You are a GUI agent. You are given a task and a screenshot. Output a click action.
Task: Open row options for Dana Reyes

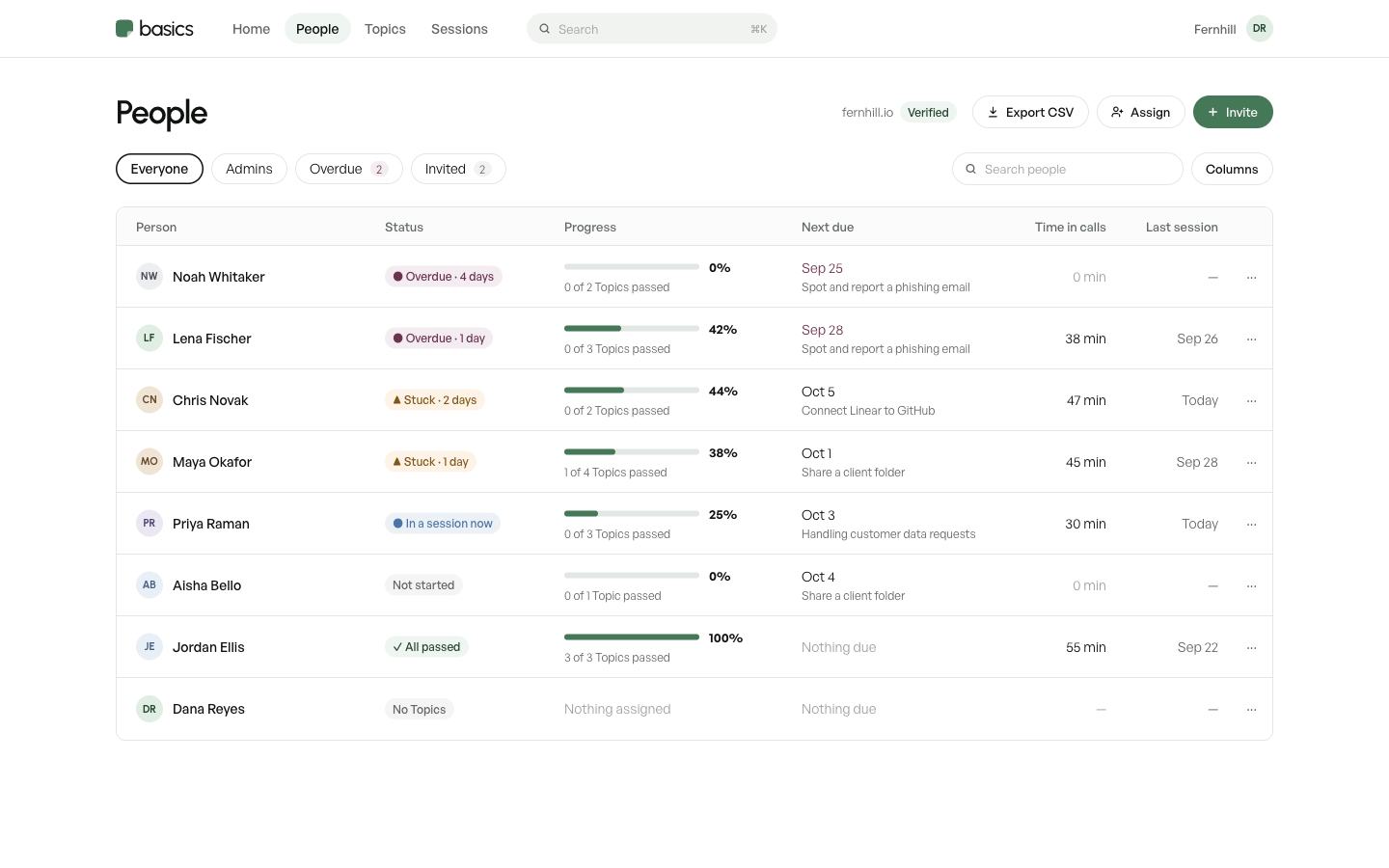[x=1251, y=709]
